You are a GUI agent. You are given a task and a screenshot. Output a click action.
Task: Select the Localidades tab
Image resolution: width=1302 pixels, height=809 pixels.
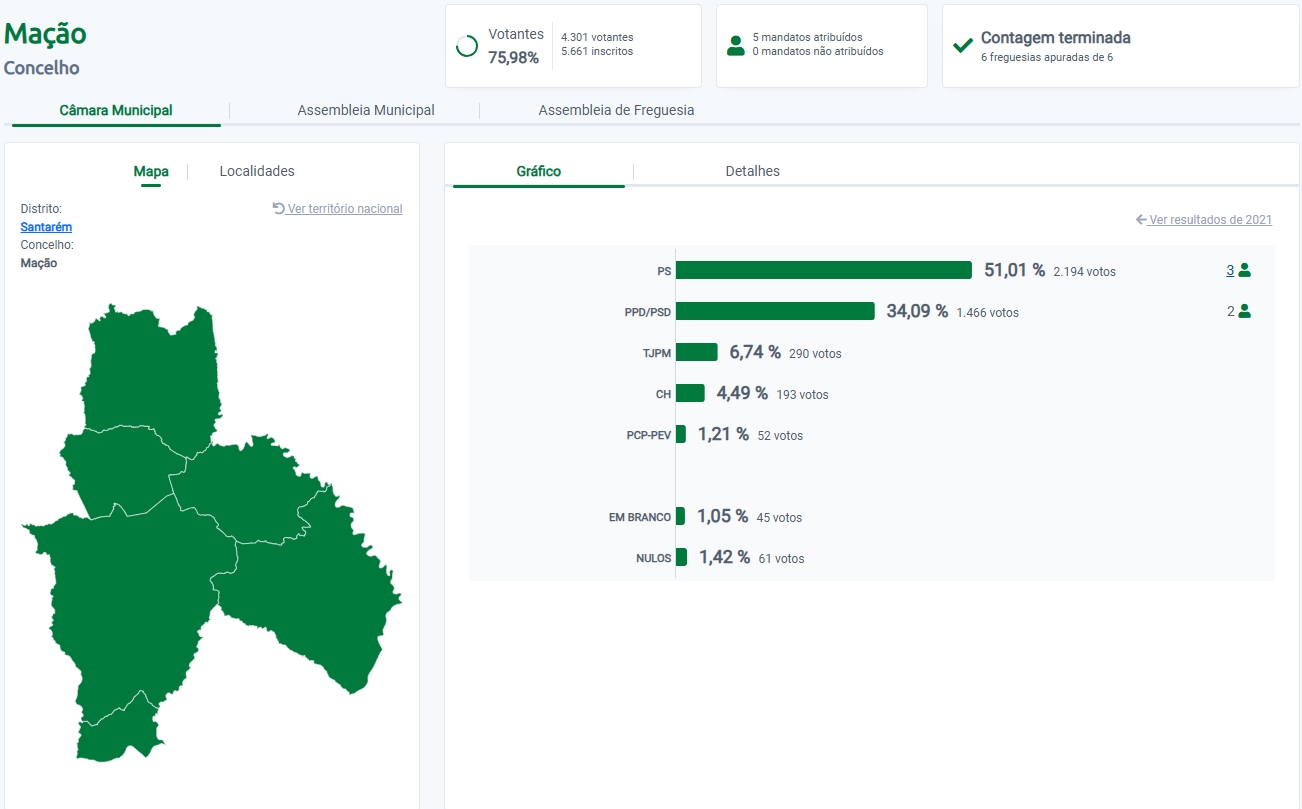(x=257, y=171)
